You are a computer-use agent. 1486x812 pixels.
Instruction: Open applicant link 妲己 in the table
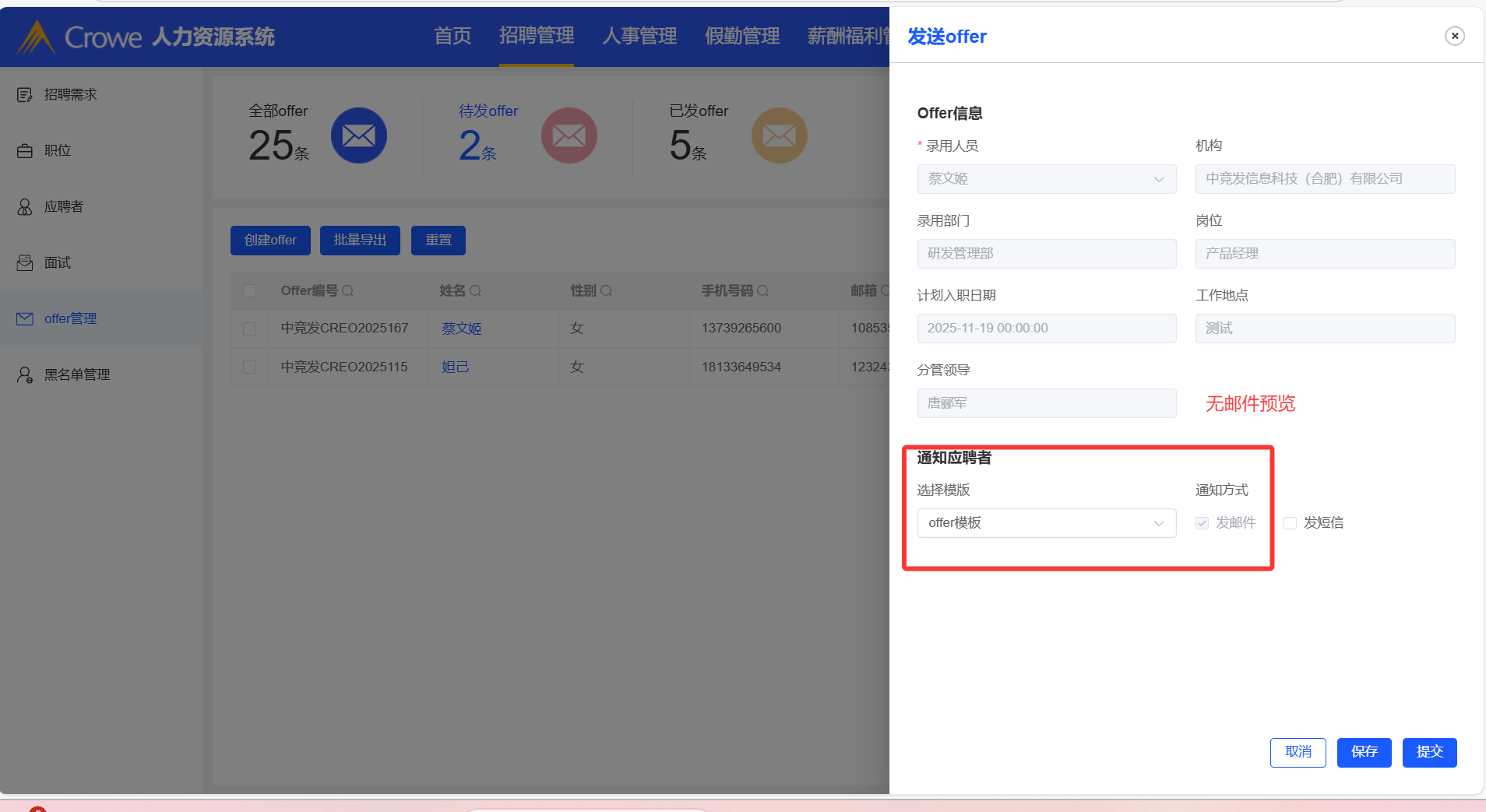[456, 367]
